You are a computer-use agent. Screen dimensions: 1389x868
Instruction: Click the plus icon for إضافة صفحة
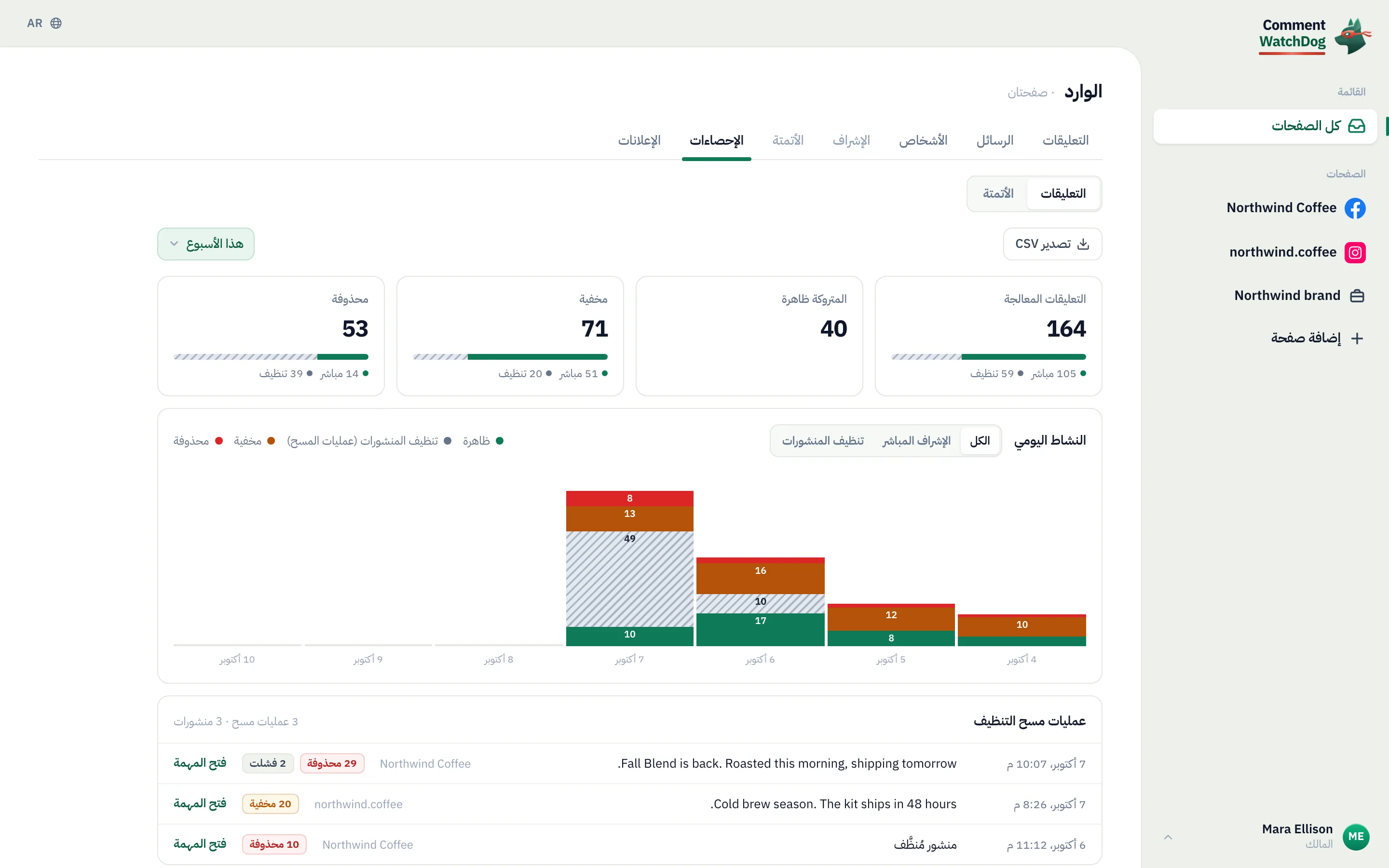1357,338
